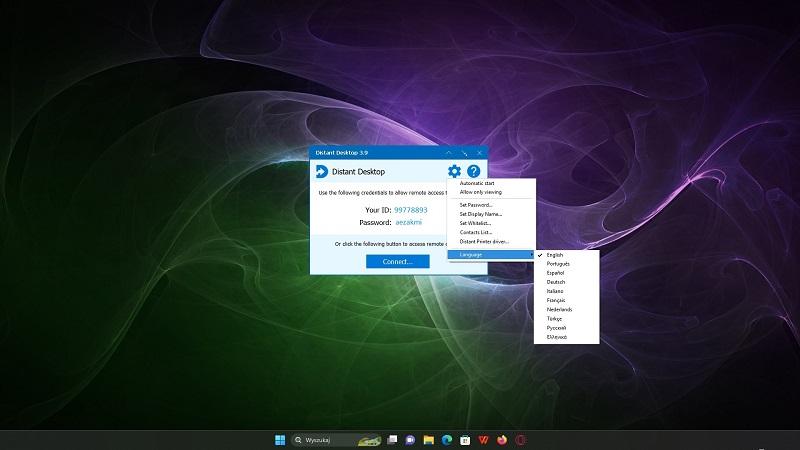Screen dimensions: 800x450
Task: Click the password value aezakmi
Action: (x=409, y=222)
